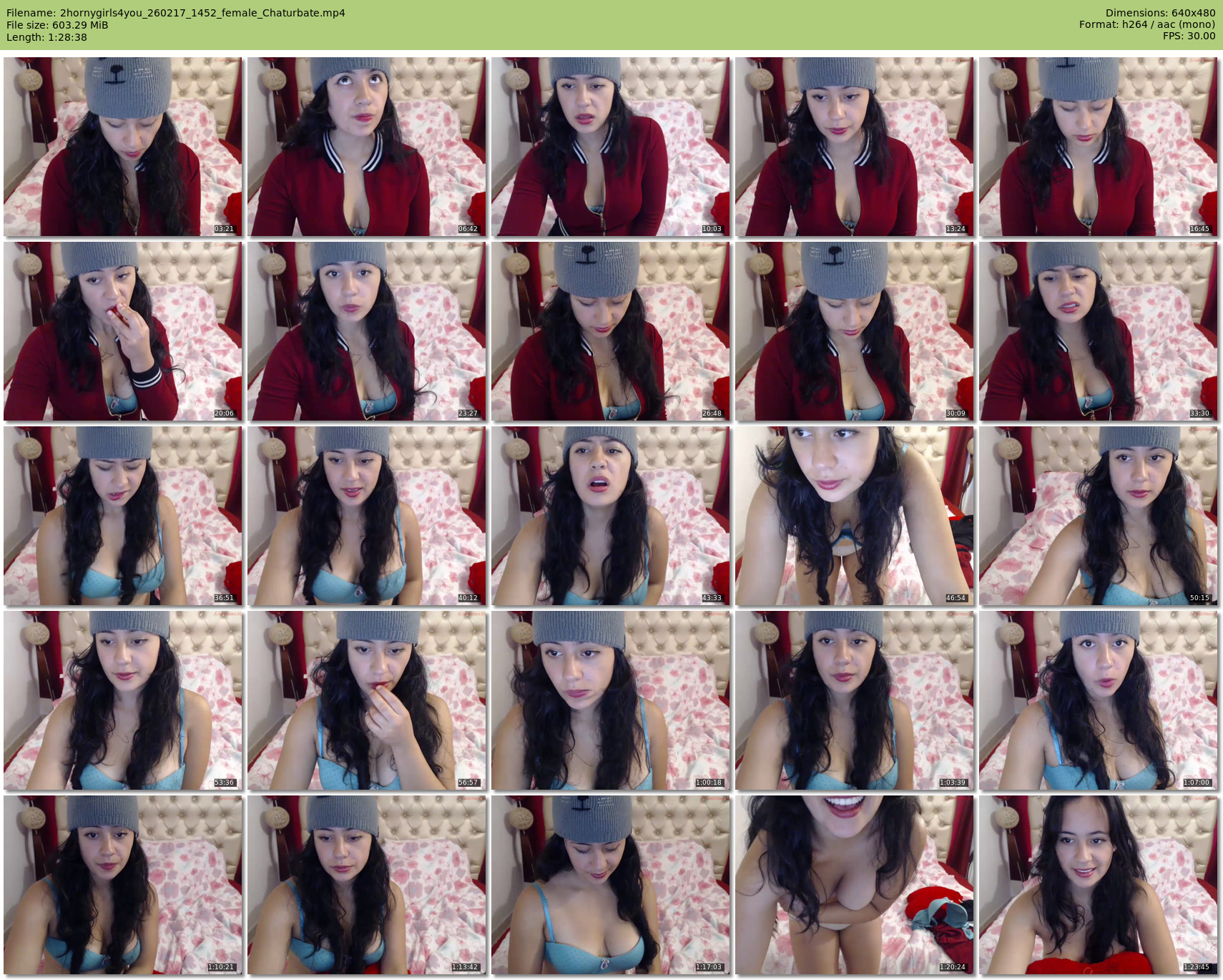Viewport: 1223px width, 980px height.
Task: Open the frame at 1:07:00
Action: click(x=1098, y=700)
